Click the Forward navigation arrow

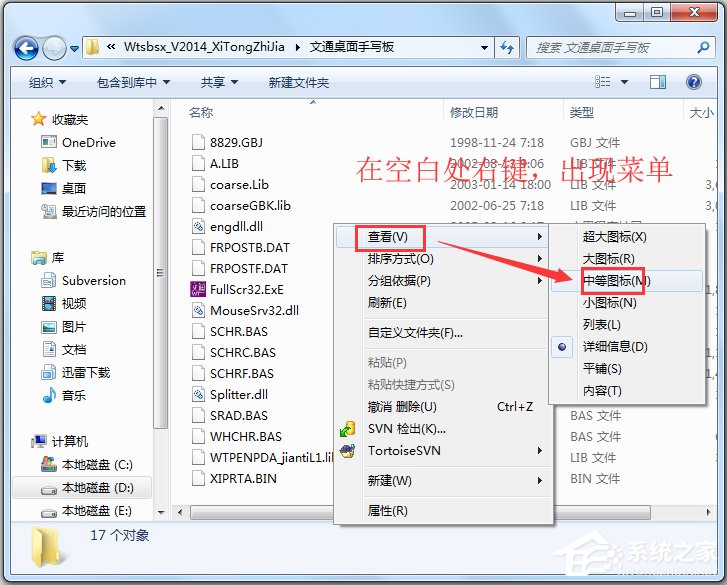click(x=54, y=48)
